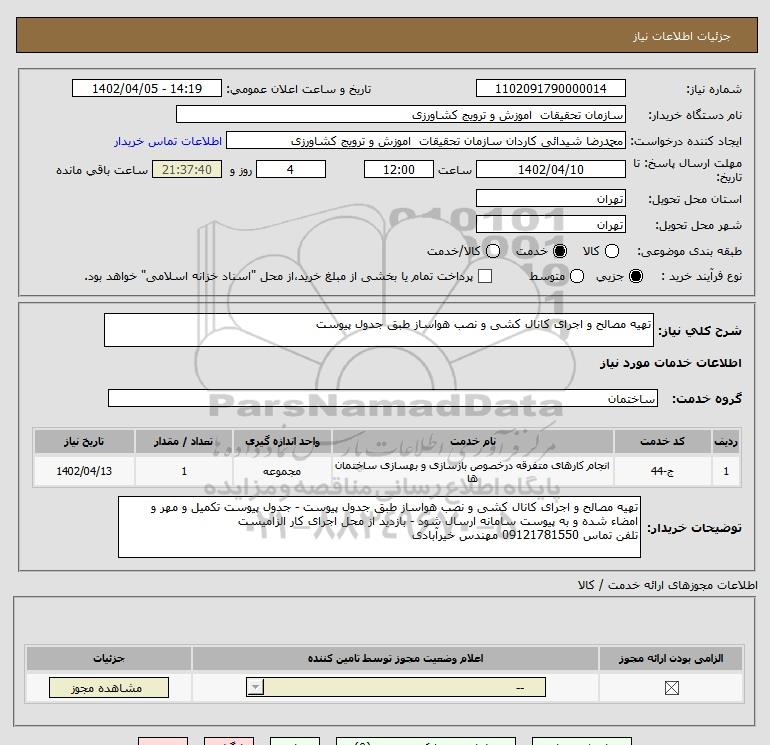Screen dimensions: 770x745
Task: Click the request creator field
Action: coord(426,140)
